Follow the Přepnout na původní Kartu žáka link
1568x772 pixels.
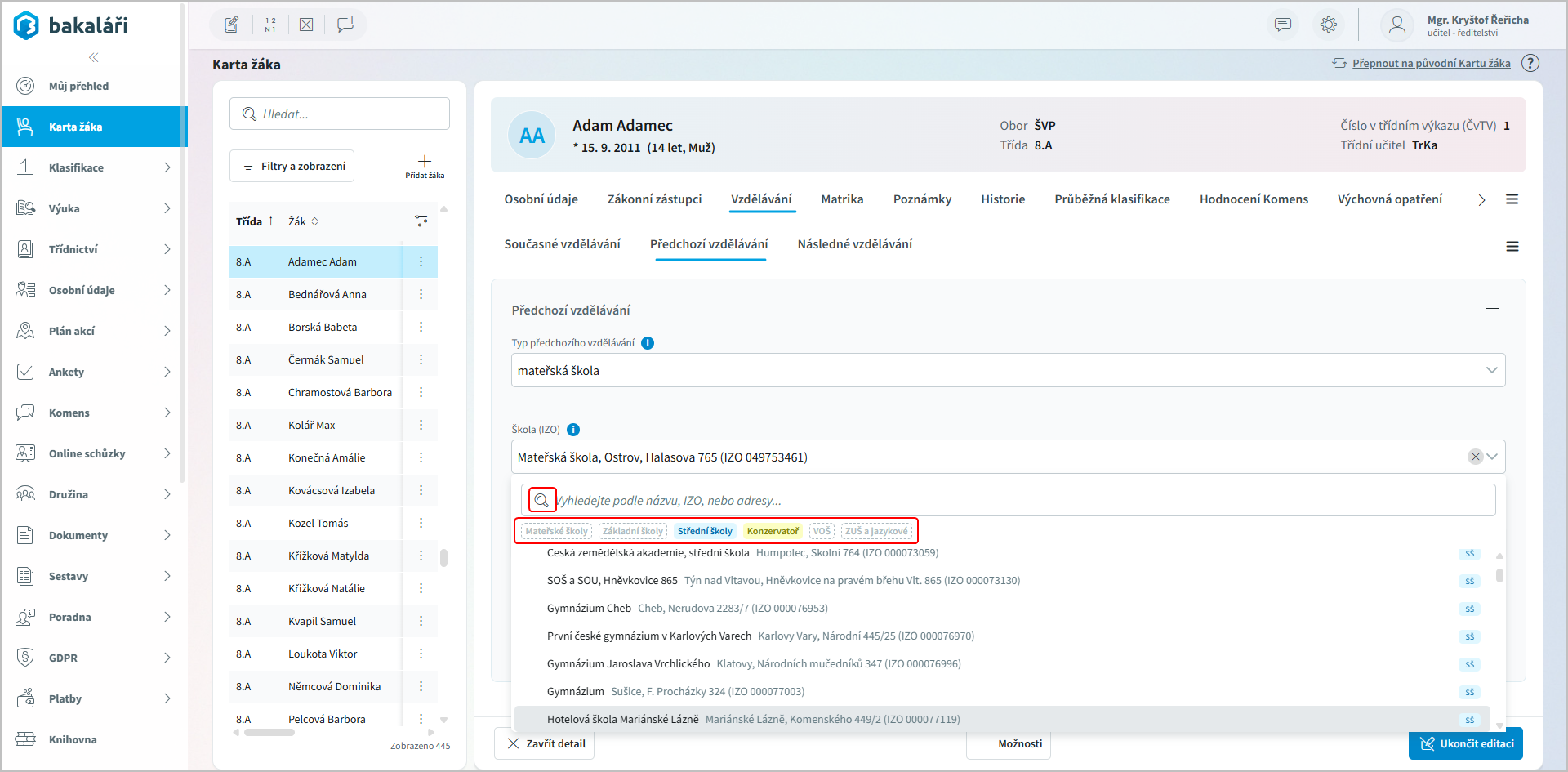pos(1431,64)
